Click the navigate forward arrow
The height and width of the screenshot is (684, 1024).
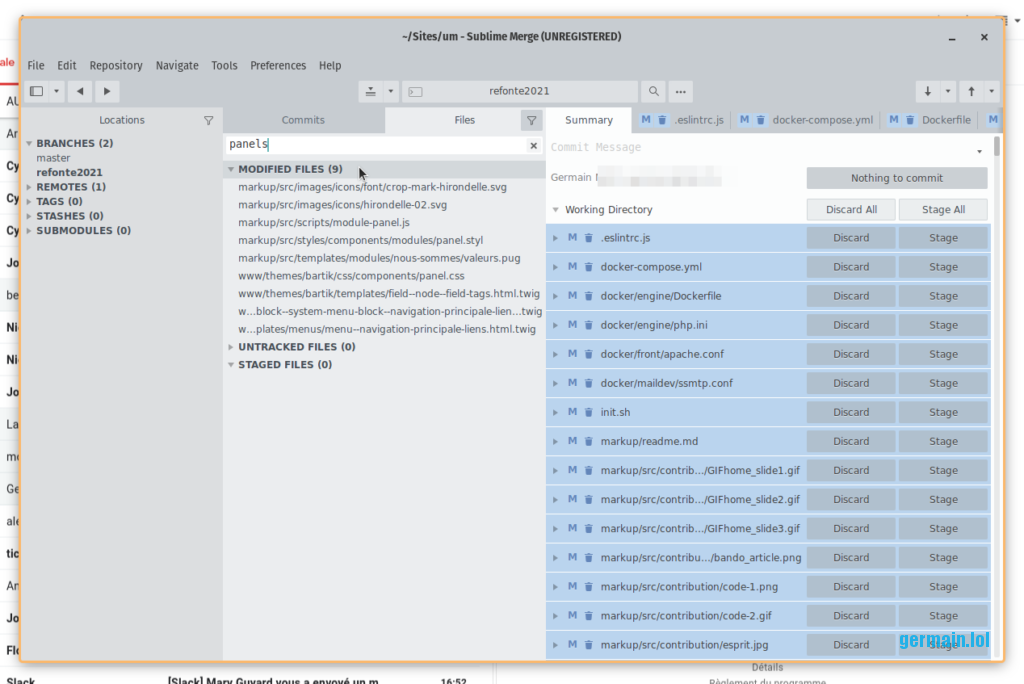(x=106, y=91)
